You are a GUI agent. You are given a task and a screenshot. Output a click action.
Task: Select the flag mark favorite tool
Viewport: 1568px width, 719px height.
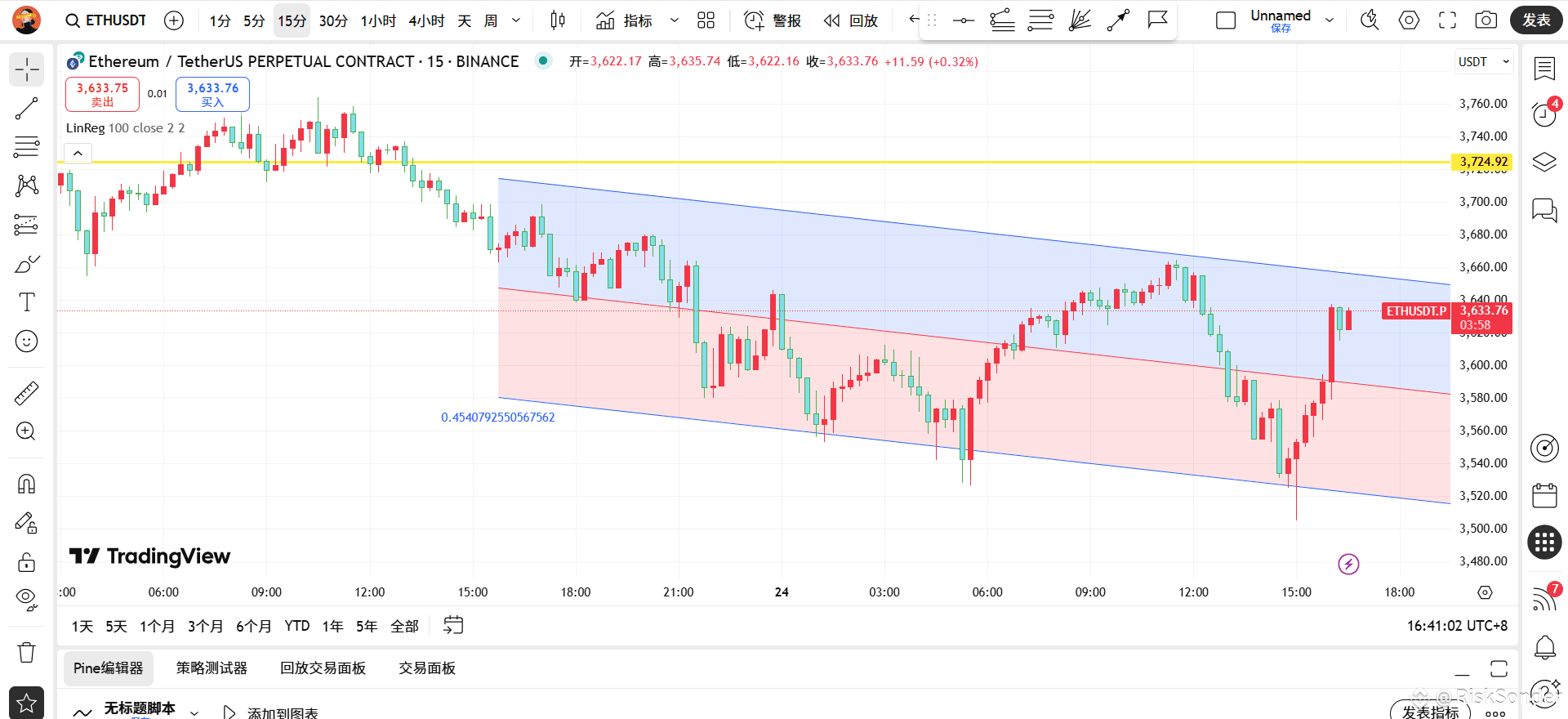pos(1157,20)
